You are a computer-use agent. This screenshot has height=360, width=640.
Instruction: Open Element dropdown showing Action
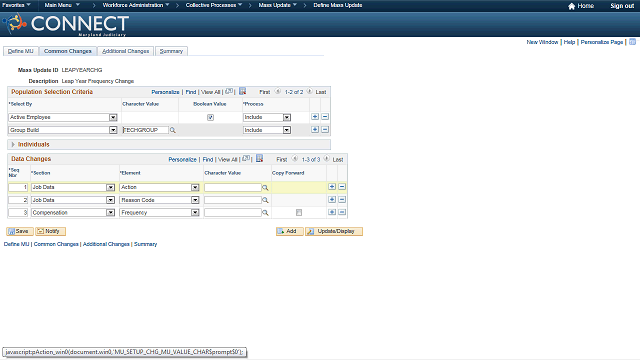click(160, 187)
